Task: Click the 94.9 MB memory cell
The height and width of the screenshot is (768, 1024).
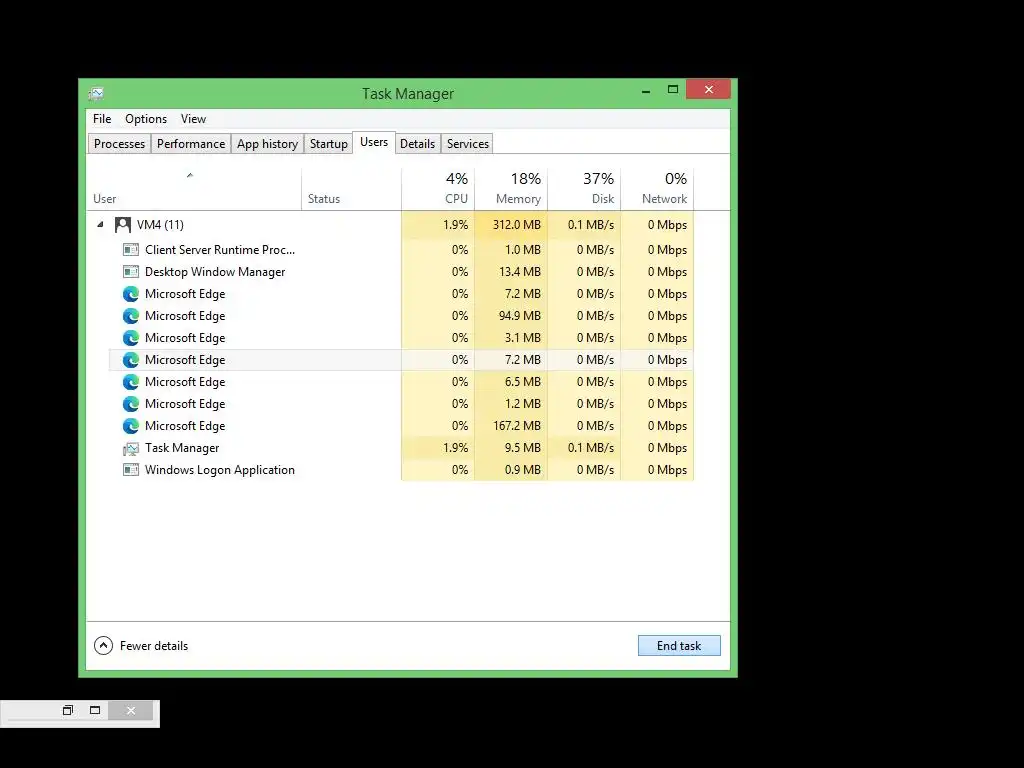Action: 511,316
